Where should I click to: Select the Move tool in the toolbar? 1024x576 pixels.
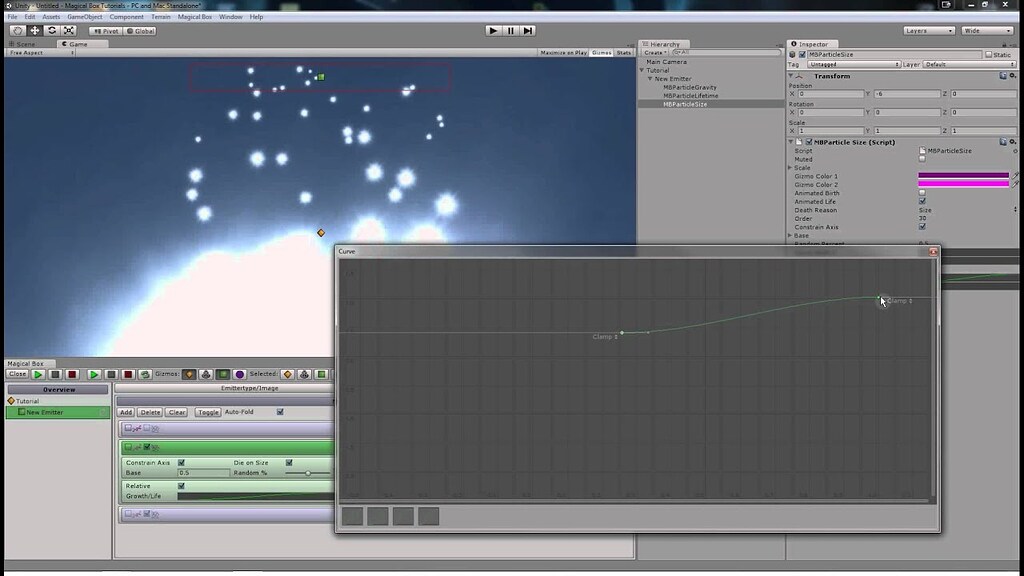pyautogui.click(x=35, y=30)
